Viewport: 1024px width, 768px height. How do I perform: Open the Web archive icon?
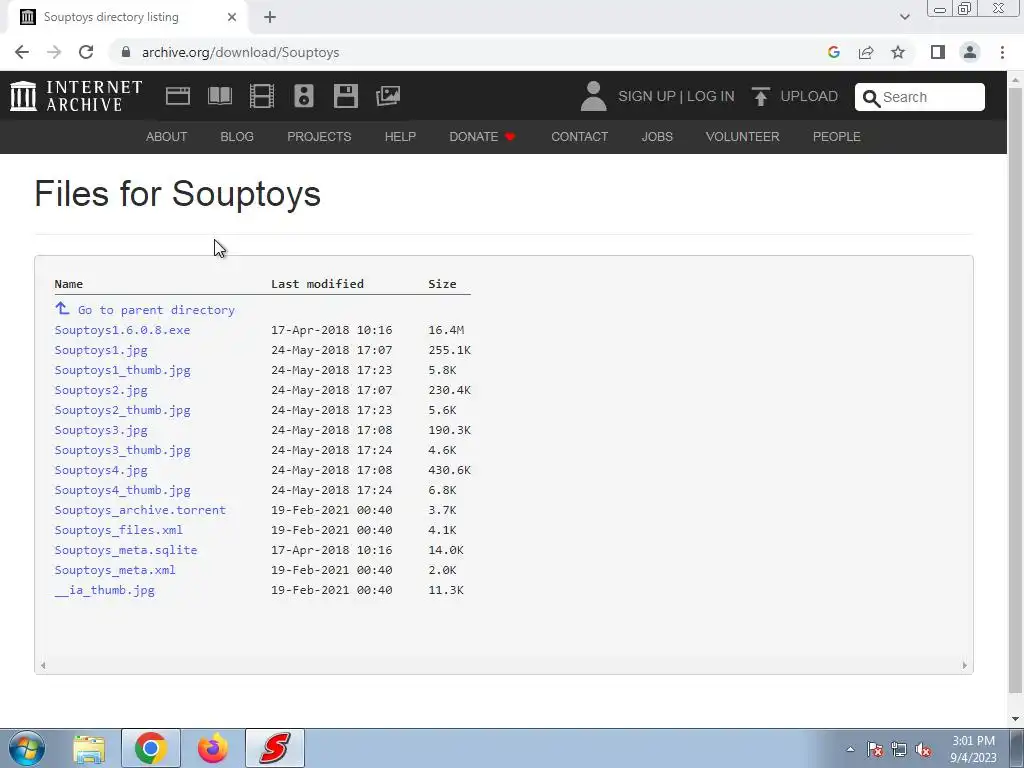[x=178, y=96]
